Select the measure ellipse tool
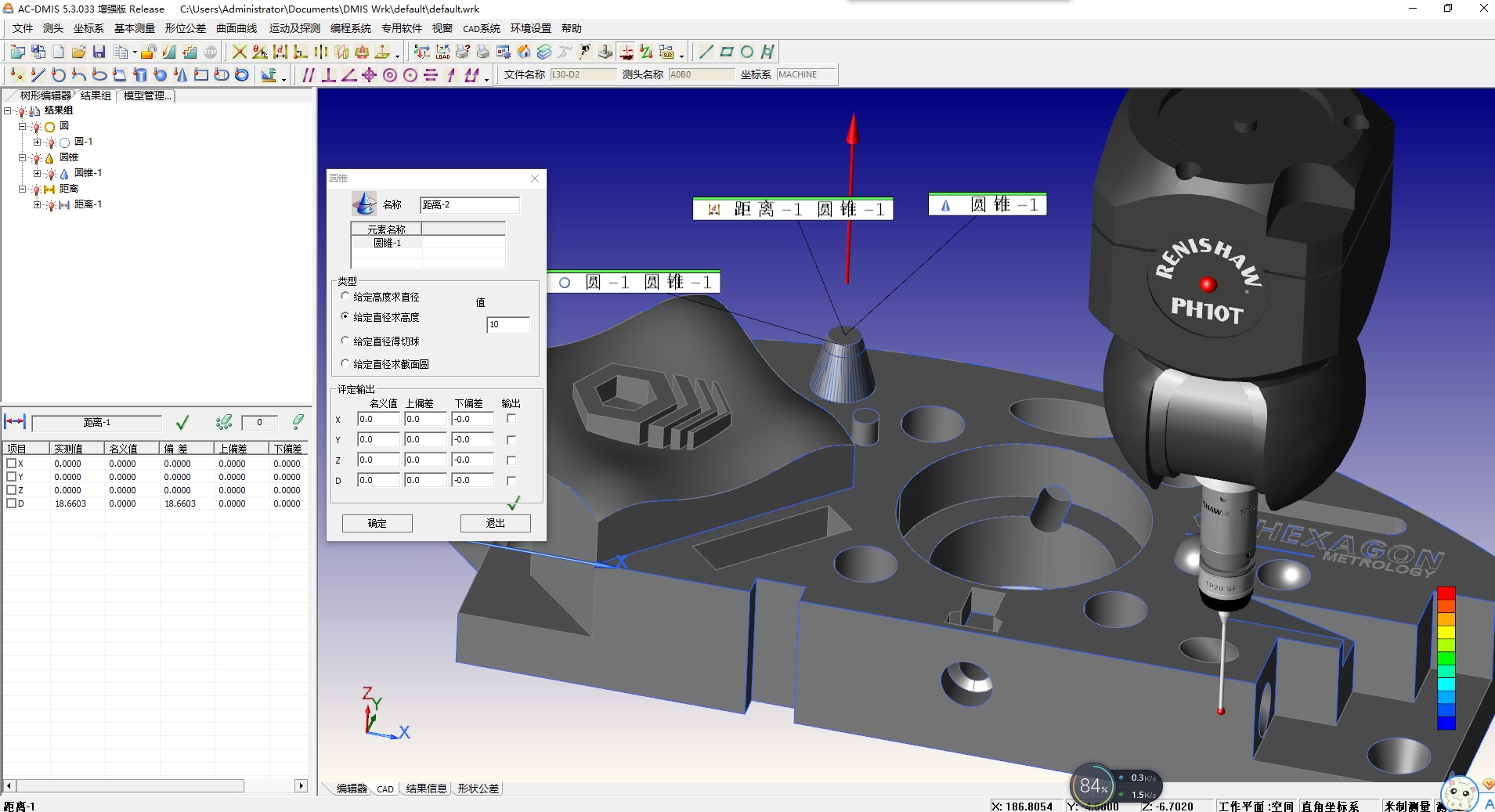The width and height of the screenshot is (1495, 812). click(x=99, y=75)
